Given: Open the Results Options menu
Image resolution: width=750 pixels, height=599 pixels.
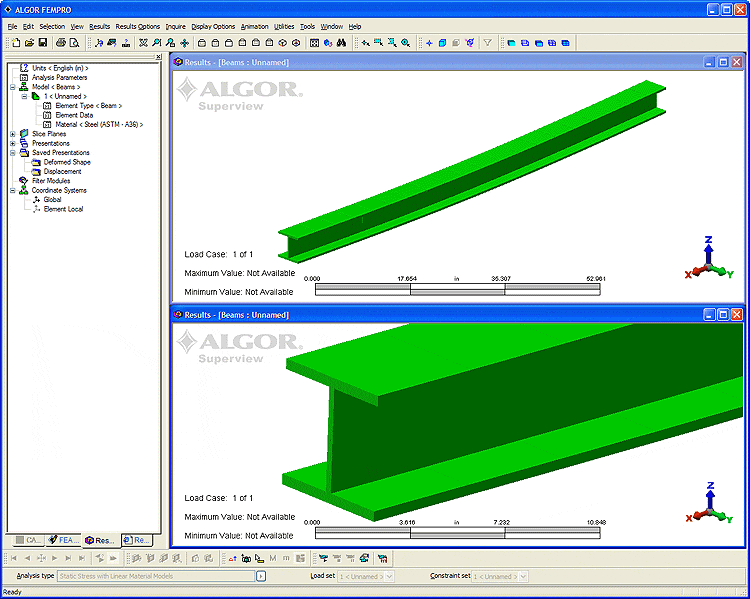Looking at the screenshot, I should tap(137, 26).
